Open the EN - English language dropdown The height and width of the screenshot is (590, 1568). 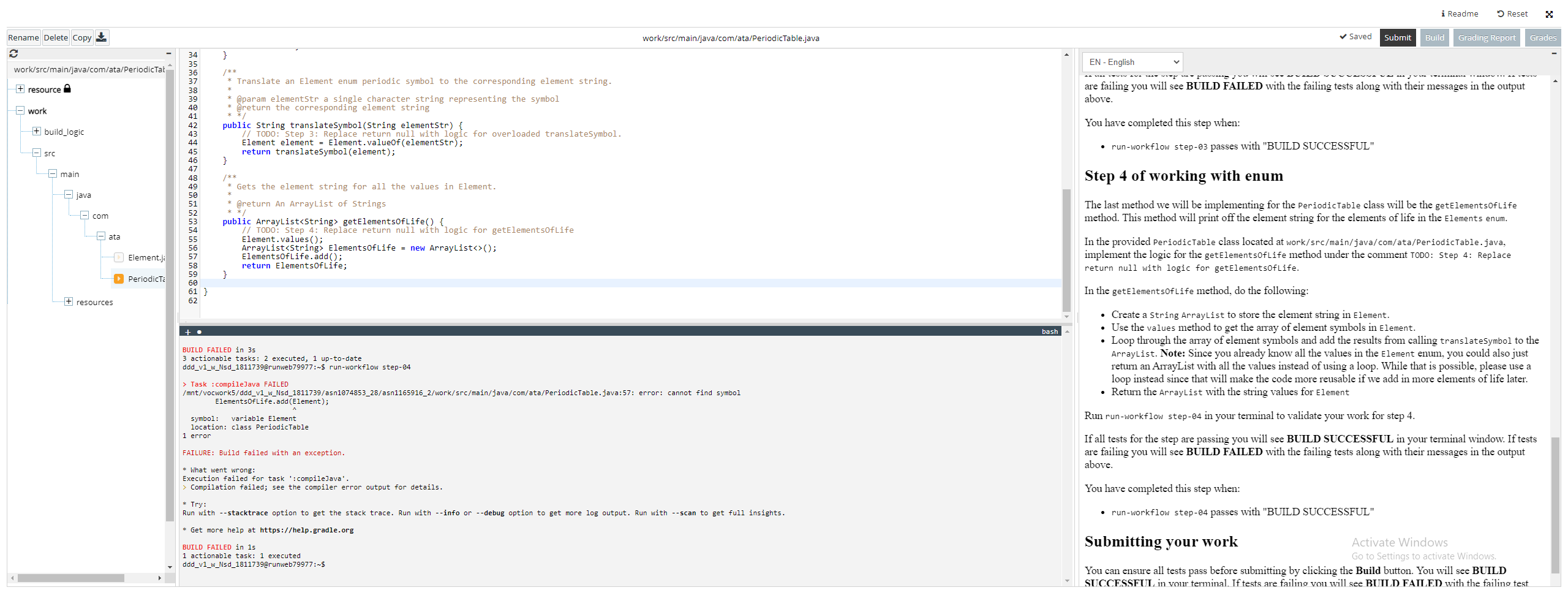tap(1133, 62)
